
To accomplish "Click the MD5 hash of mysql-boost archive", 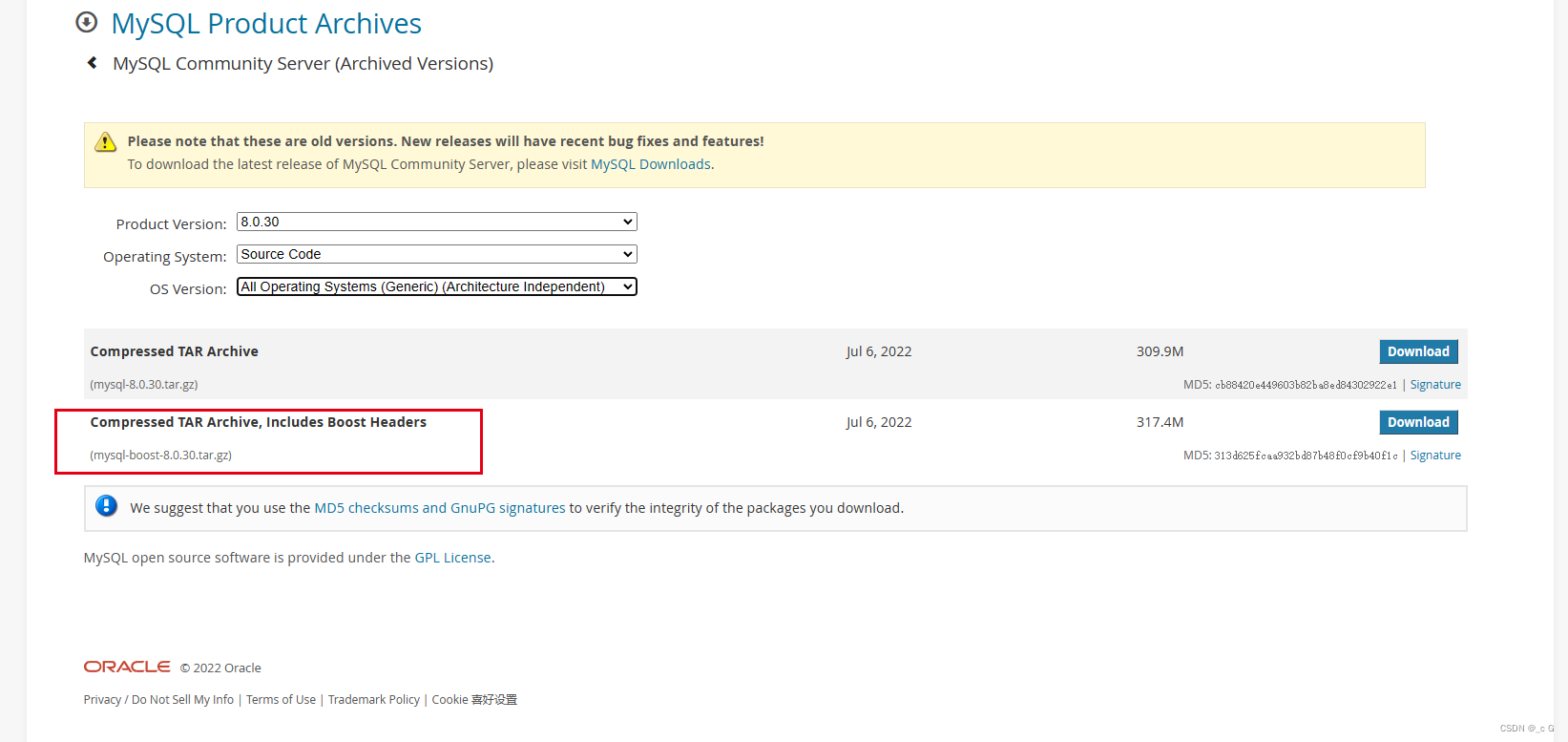I will 1306,456.
